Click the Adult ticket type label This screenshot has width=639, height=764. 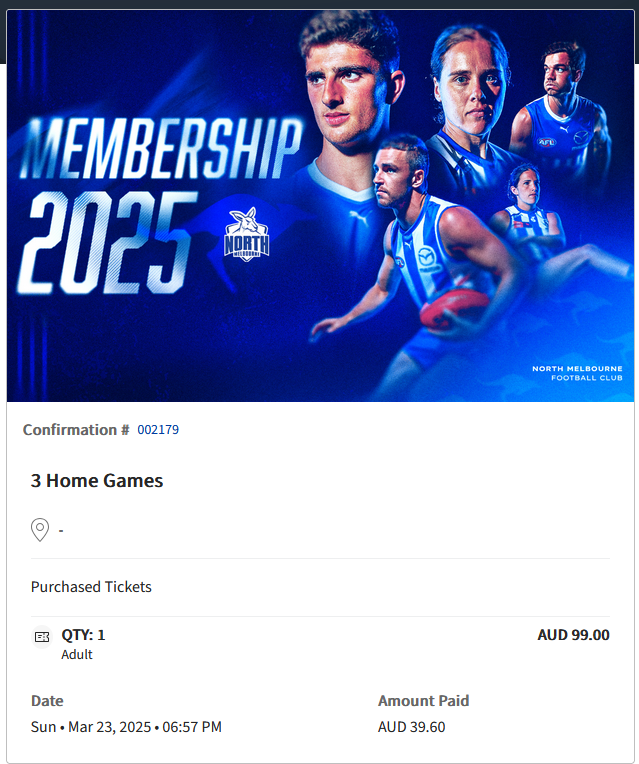coord(77,655)
